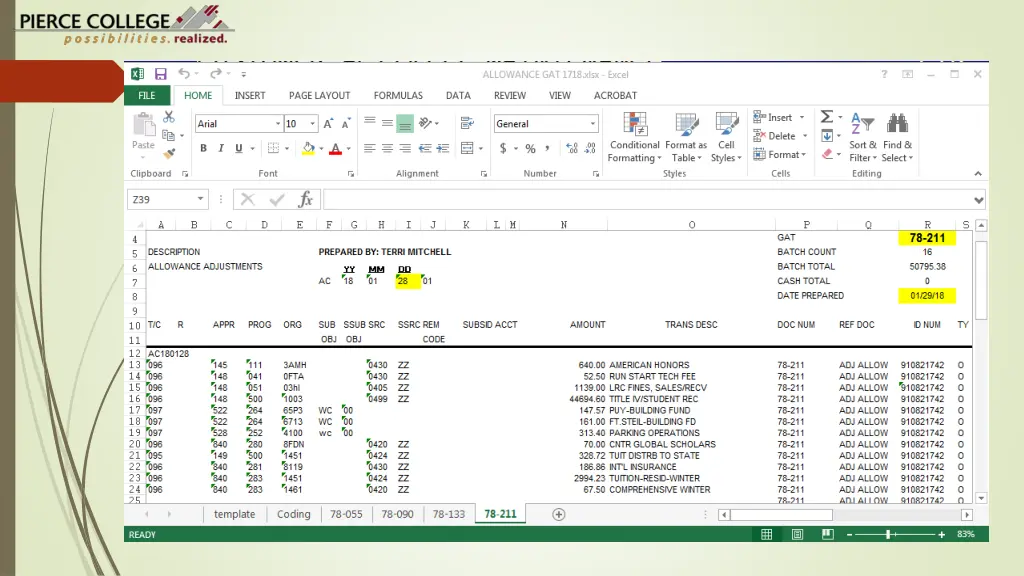Apply the red font color
Image resolution: width=1024 pixels, height=576 pixels.
tap(336, 149)
